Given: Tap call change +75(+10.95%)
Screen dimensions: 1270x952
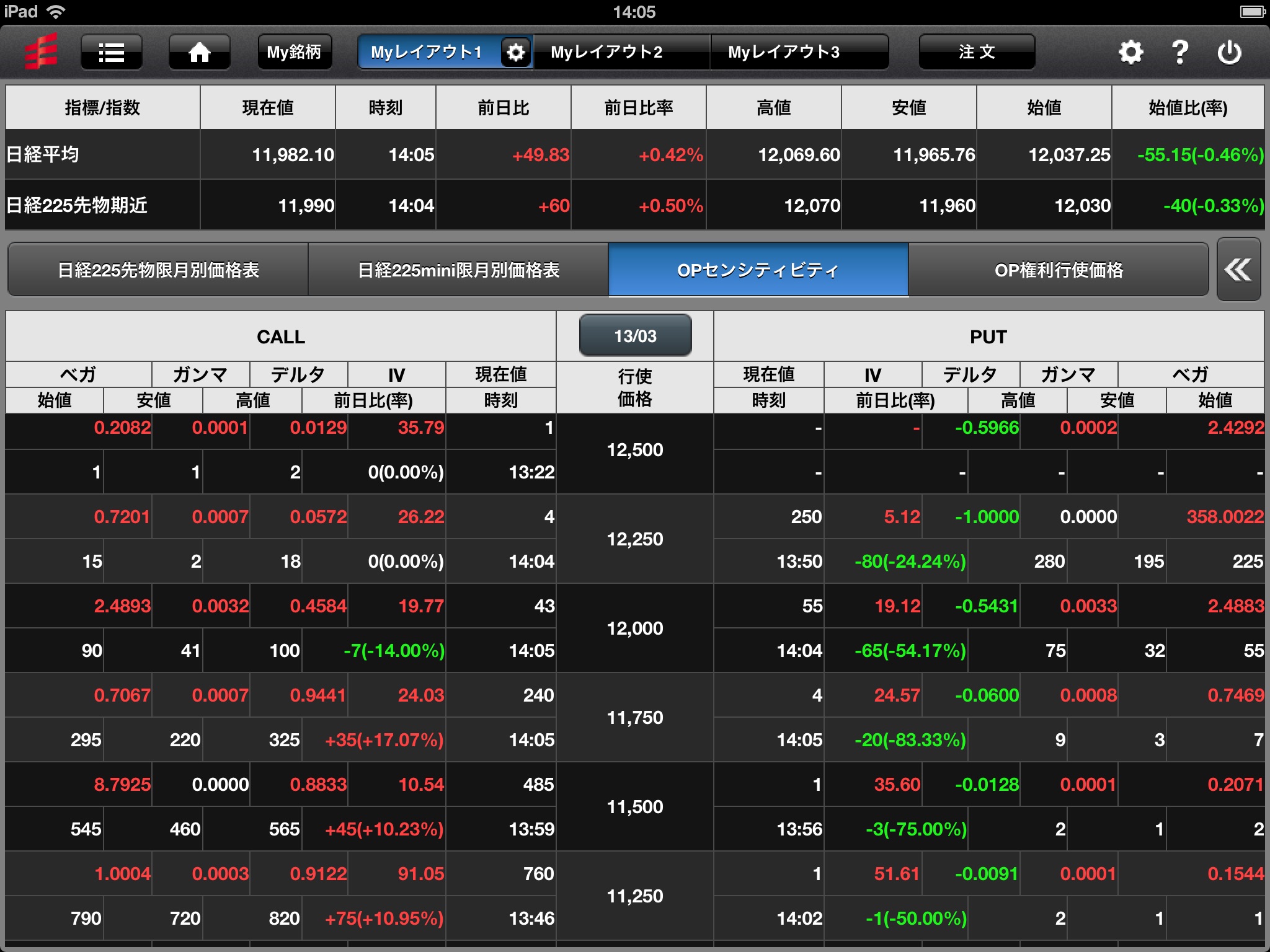Looking at the screenshot, I should 384,919.
